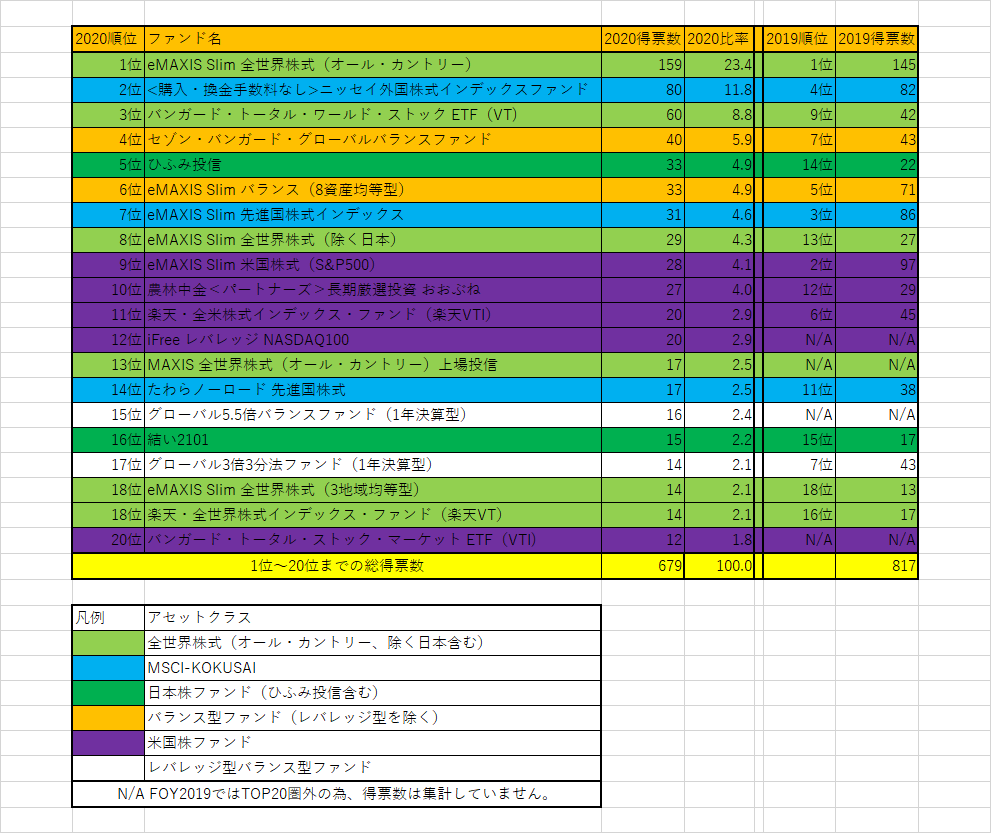
Task: Select the 145 votes cell for 2019
Action: [877, 64]
